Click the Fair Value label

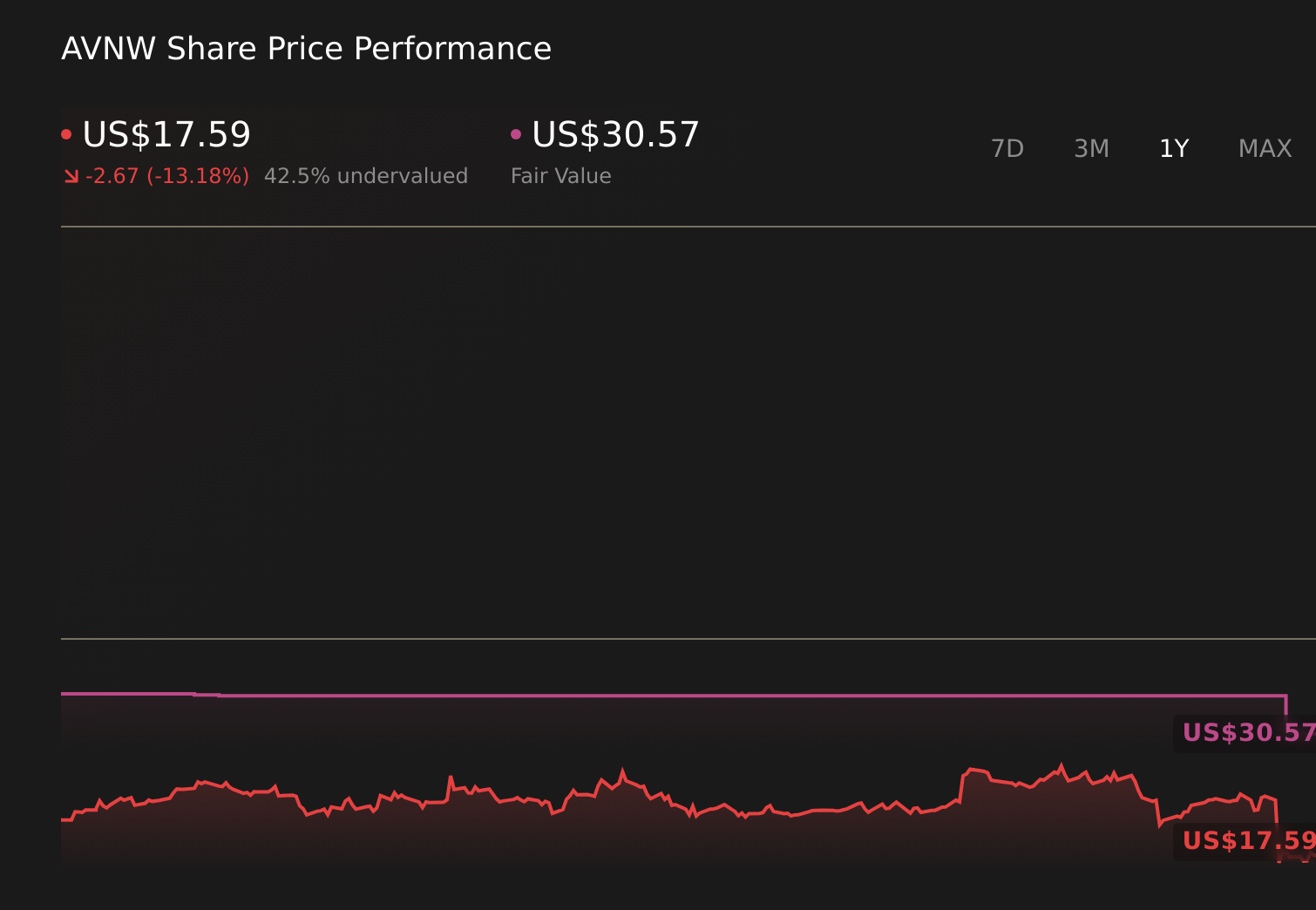click(561, 176)
